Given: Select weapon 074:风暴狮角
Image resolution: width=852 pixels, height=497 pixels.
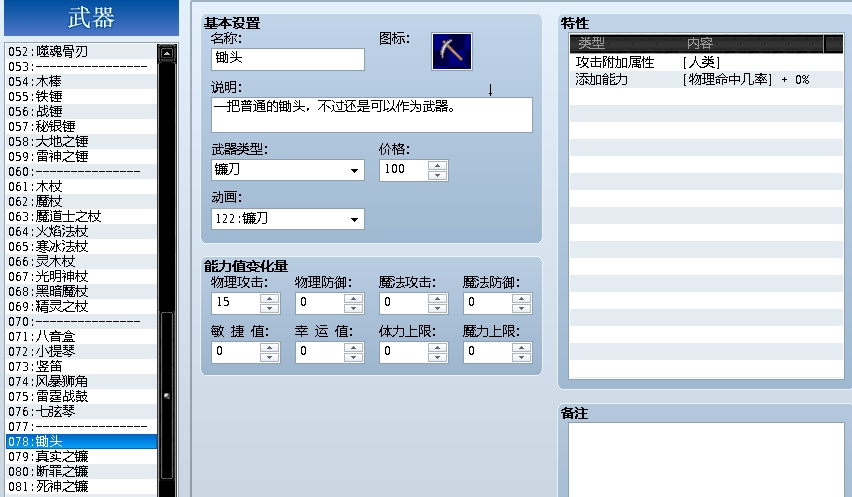Looking at the screenshot, I should pyautogui.click(x=82, y=381).
